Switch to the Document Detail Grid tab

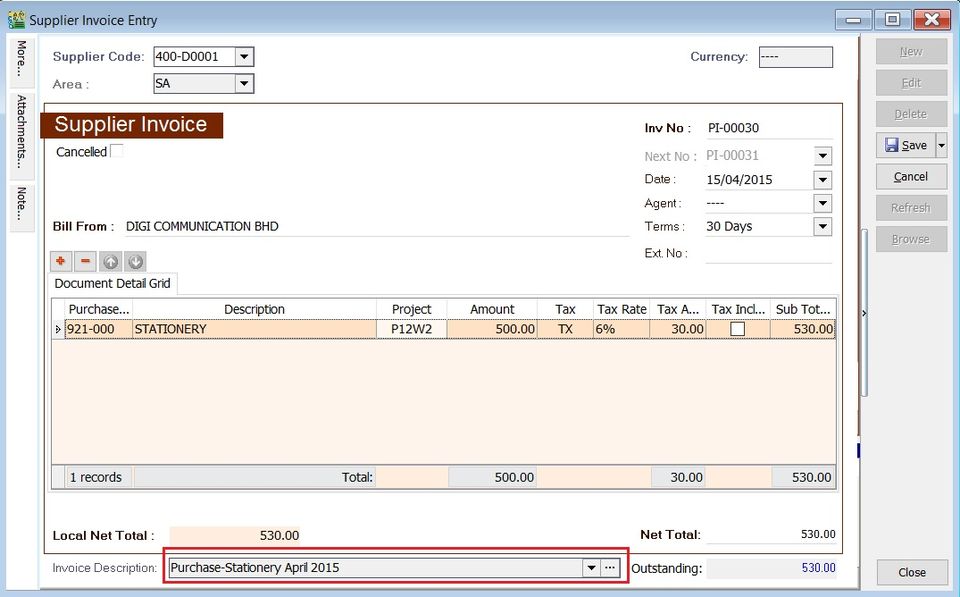click(113, 284)
